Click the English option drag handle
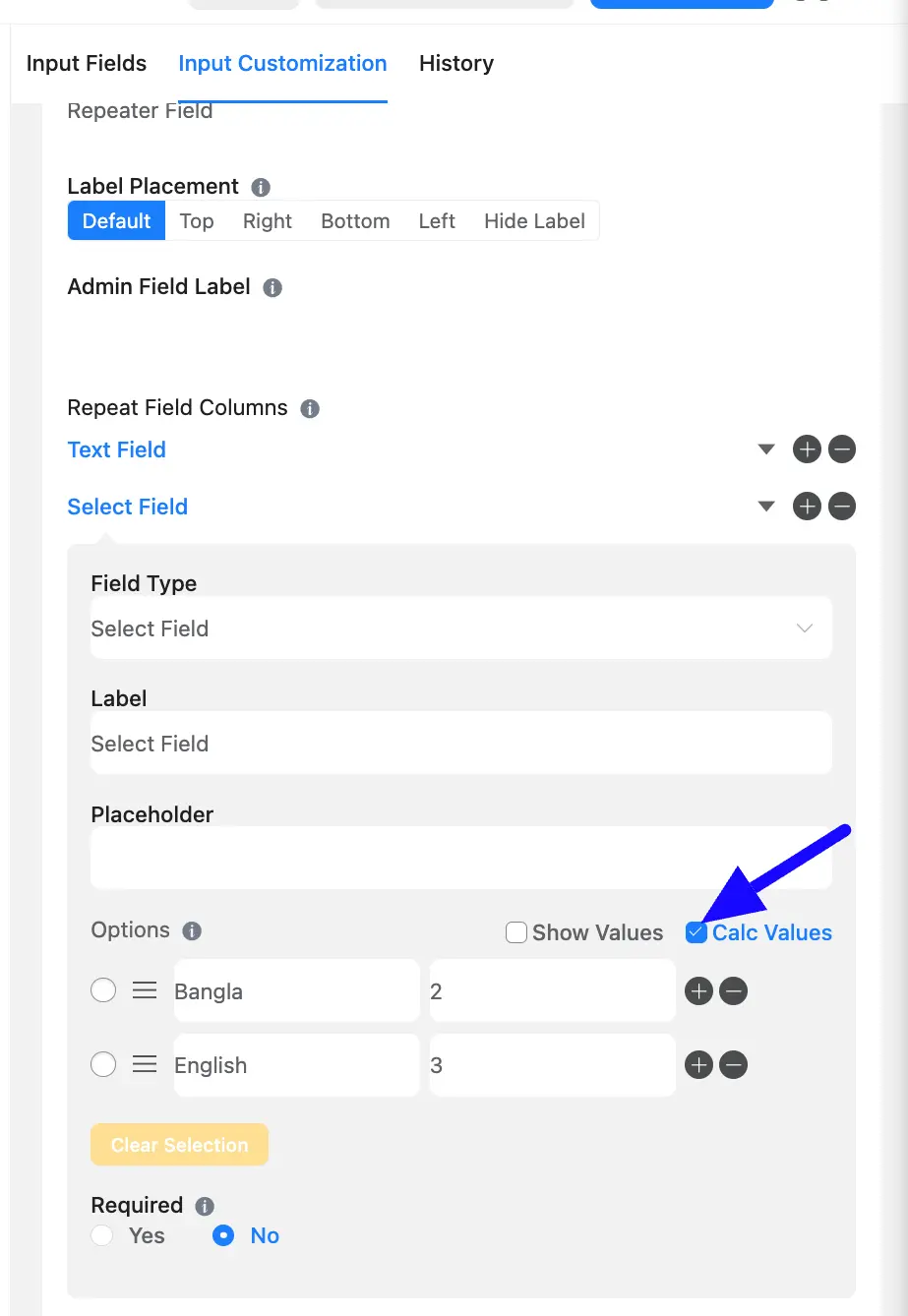The width and height of the screenshot is (908, 1316). [145, 1064]
